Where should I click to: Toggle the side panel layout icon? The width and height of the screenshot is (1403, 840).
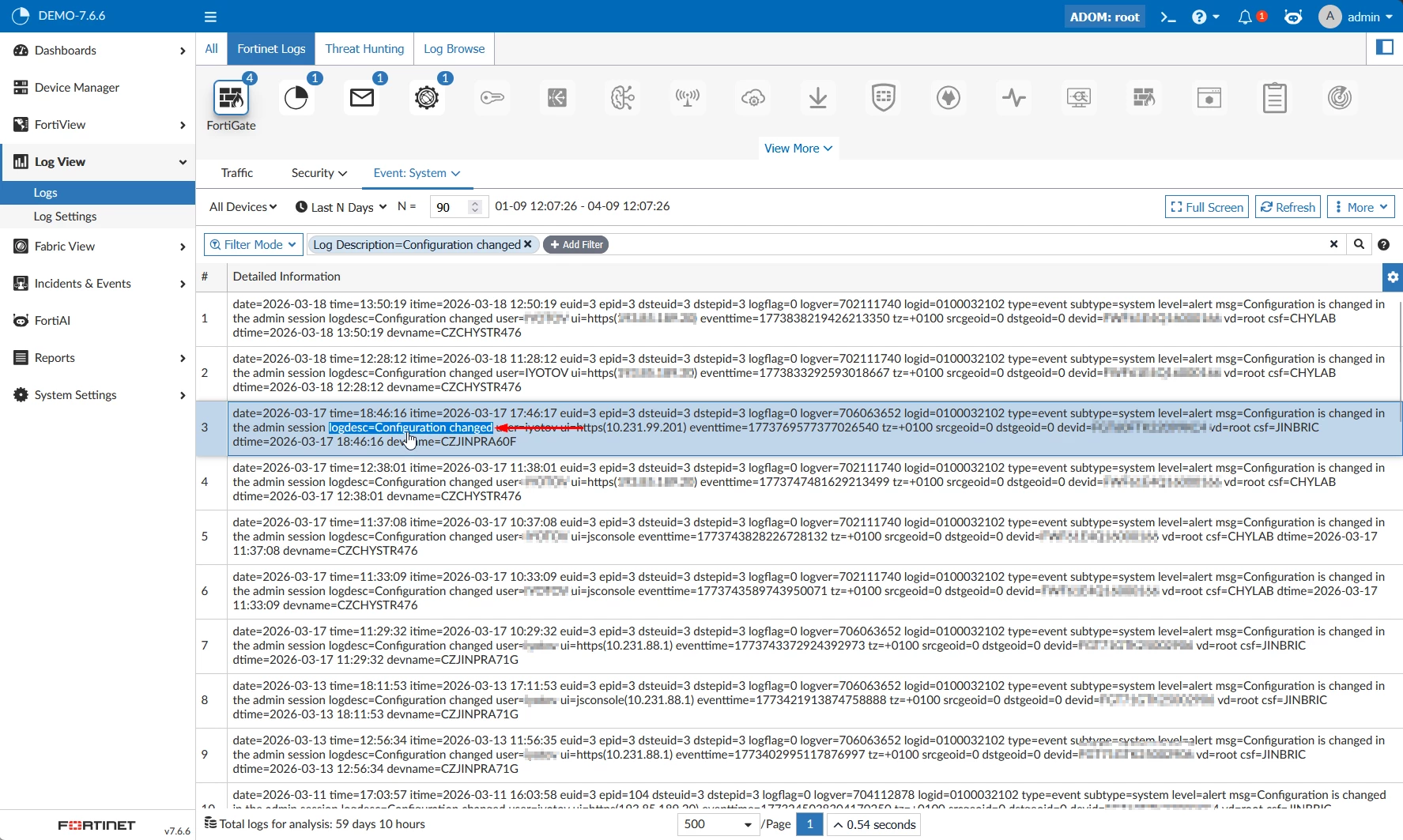(1385, 47)
